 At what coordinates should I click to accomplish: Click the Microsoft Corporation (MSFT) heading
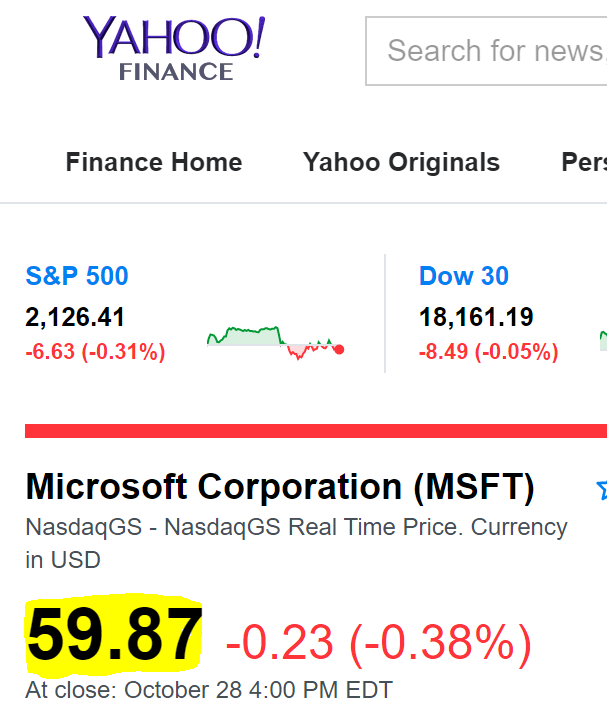(280, 487)
